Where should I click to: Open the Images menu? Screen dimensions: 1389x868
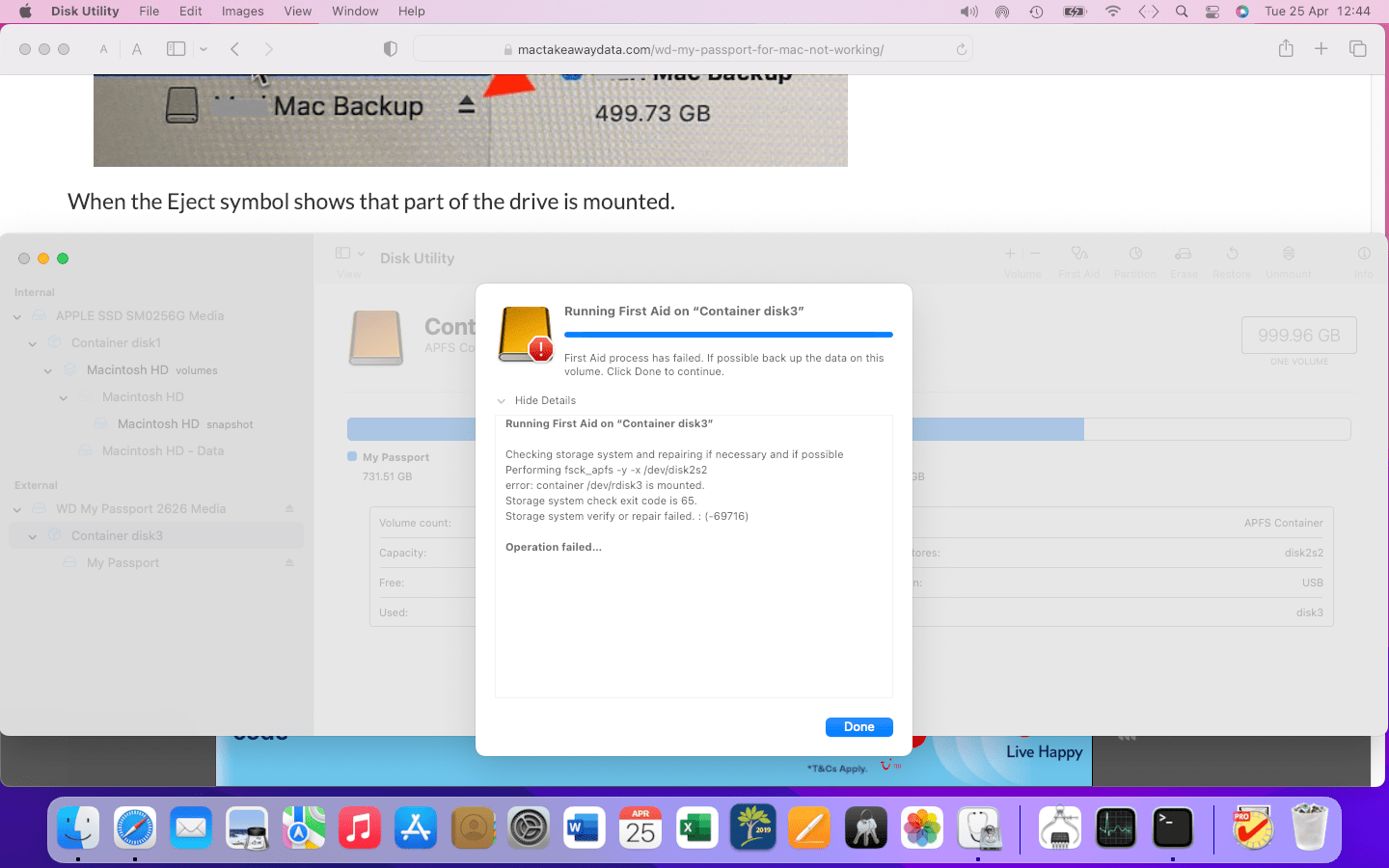(x=242, y=12)
